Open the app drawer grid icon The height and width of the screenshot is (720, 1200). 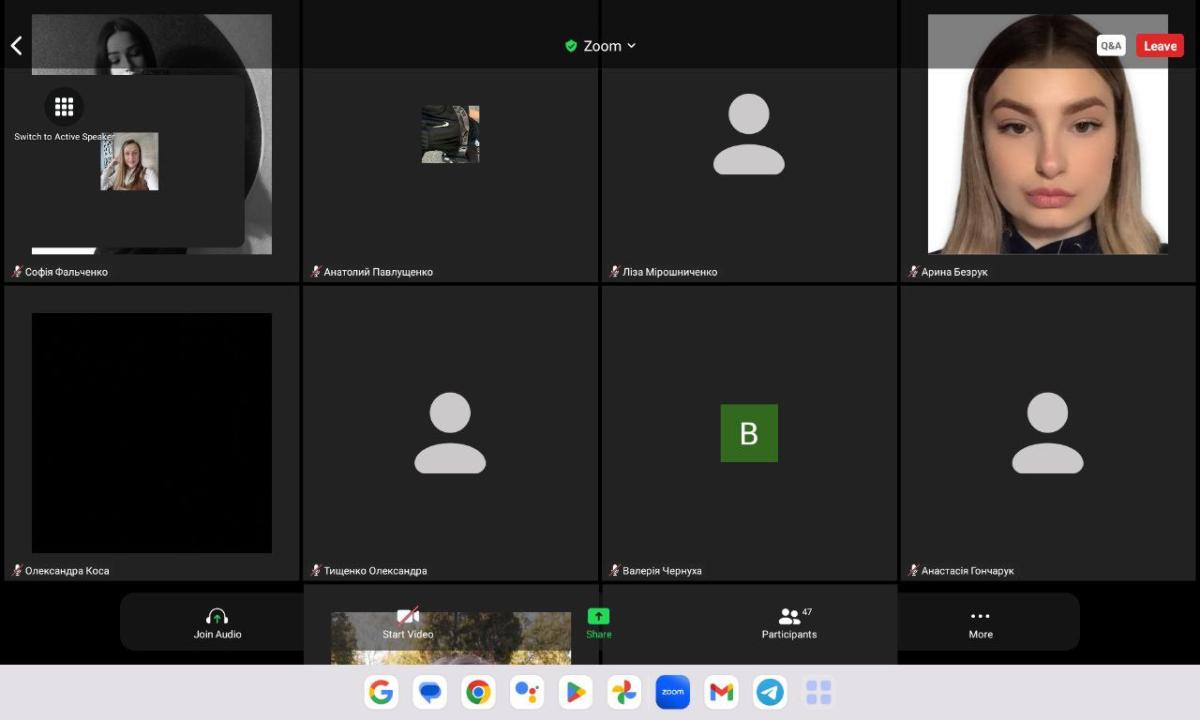coord(818,692)
